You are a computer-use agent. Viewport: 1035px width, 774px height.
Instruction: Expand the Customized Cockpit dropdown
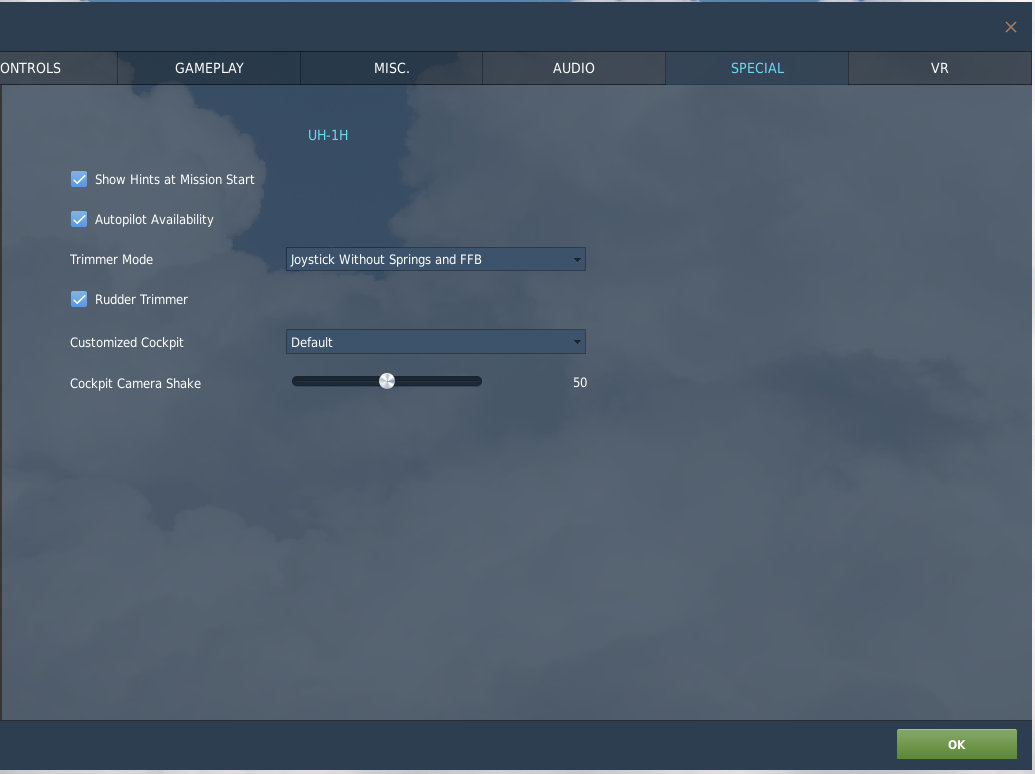pos(436,342)
